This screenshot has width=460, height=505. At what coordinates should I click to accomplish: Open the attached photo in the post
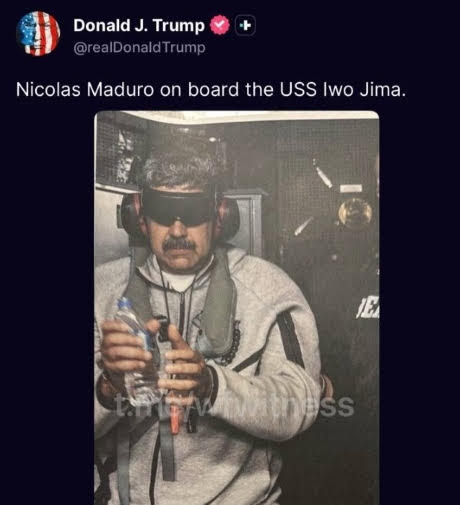click(237, 308)
